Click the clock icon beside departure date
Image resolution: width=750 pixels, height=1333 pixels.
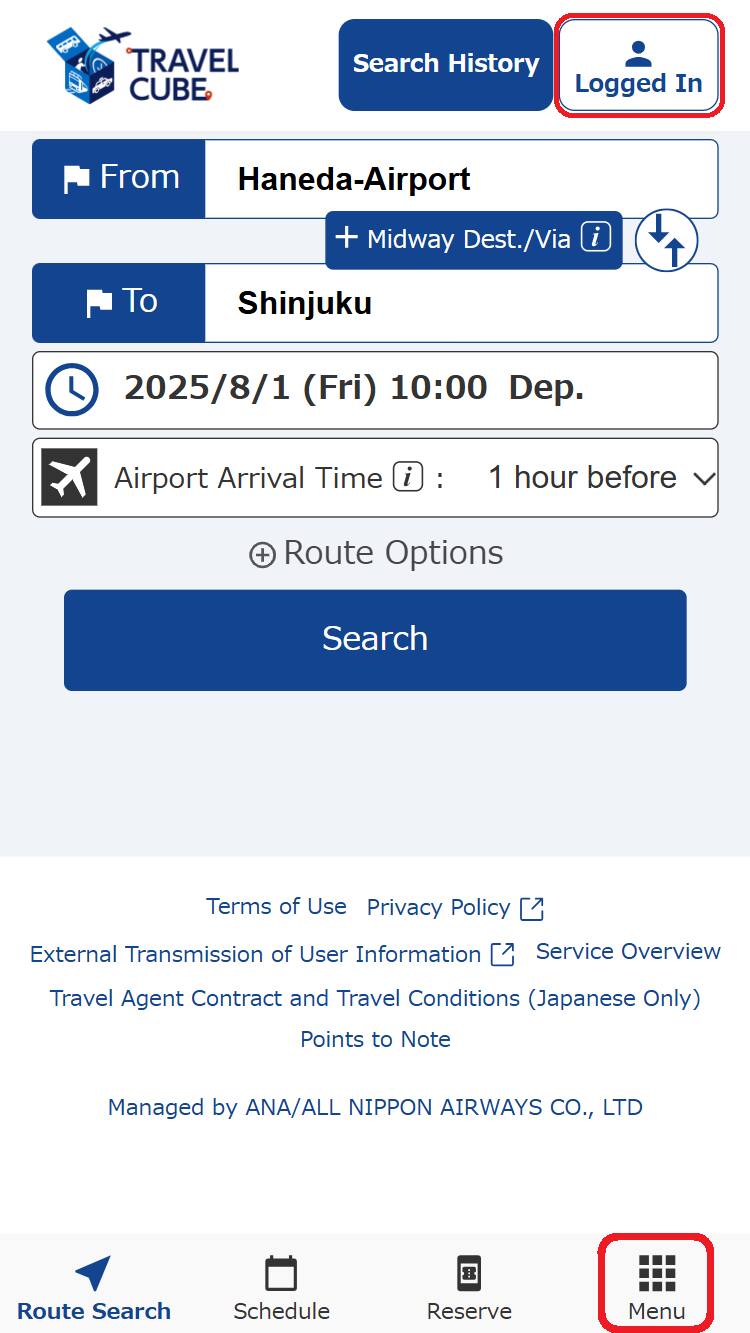[72, 389]
